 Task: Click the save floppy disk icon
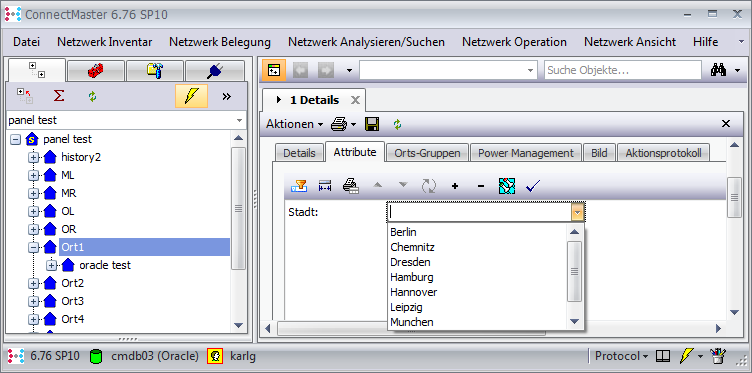click(x=372, y=124)
